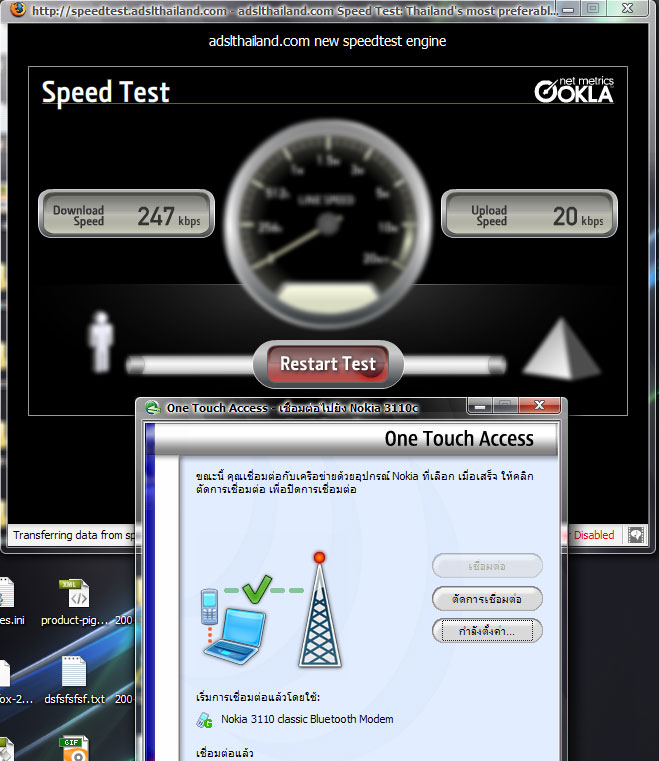Screen dimensions: 659x761
Task: Click the Firefox icon in the title bar
Action: click(17, 9)
